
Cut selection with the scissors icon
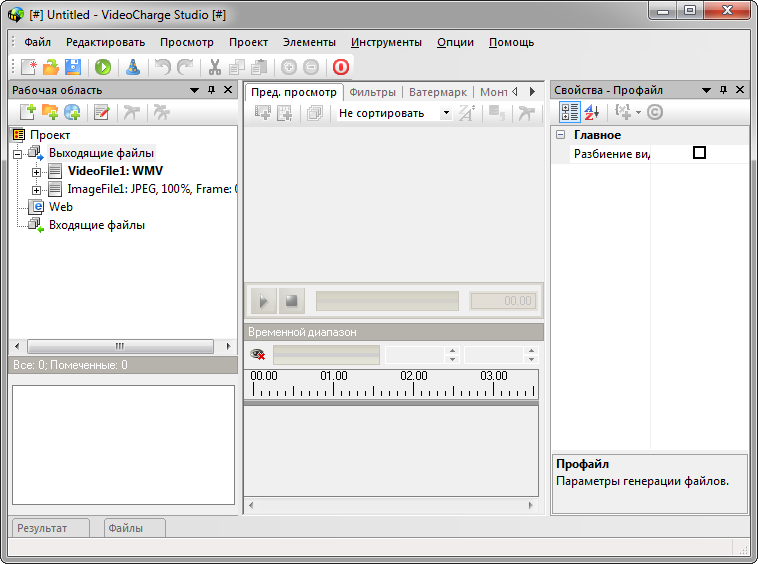tap(215, 67)
